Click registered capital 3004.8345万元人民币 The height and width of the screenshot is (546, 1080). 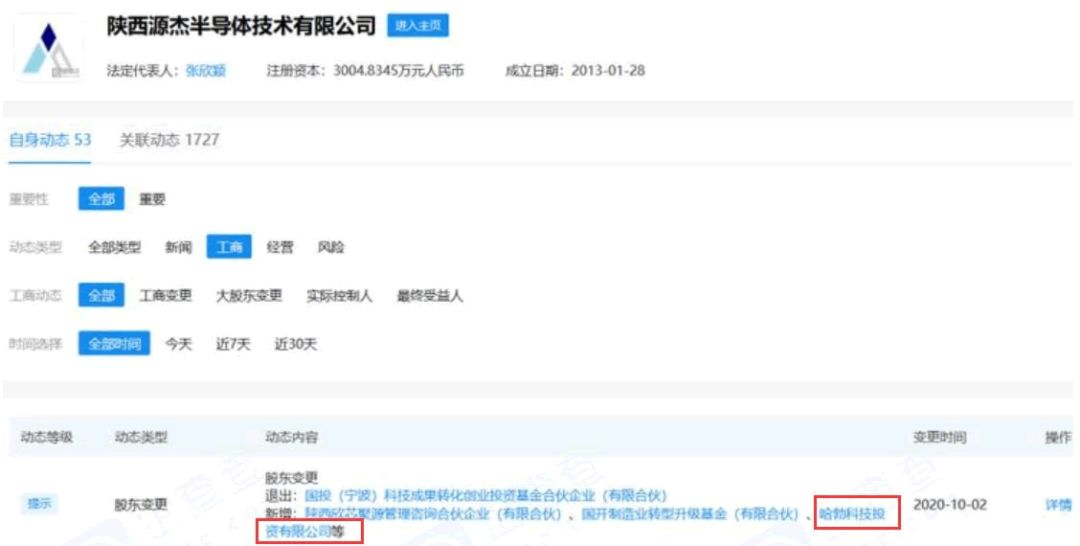399,70
